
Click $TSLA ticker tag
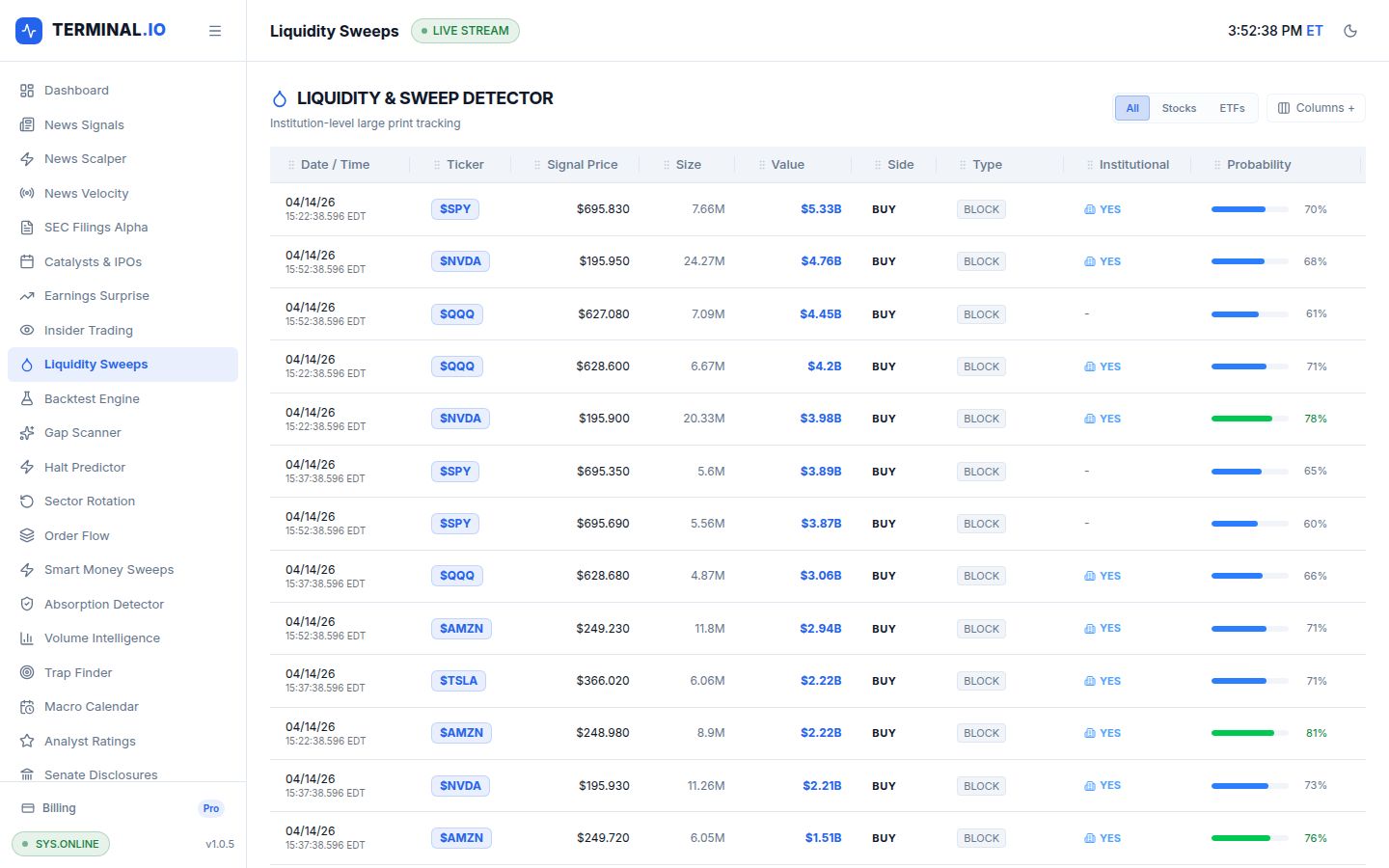[x=458, y=681]
